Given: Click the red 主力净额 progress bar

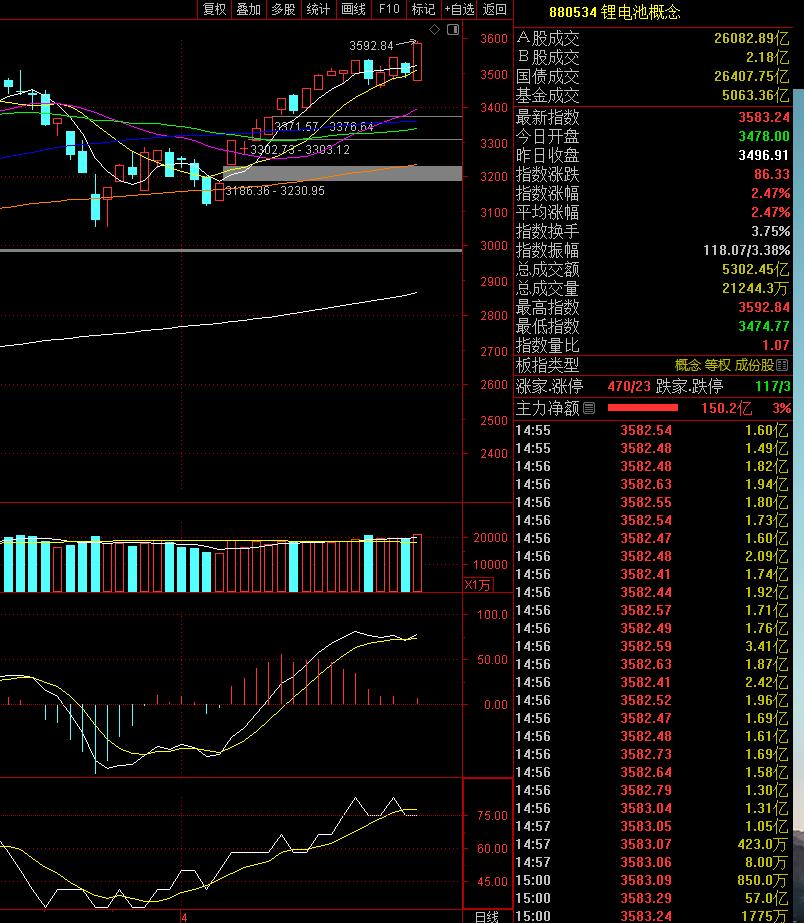Looking at the screenshot, I should click(642, 407).
